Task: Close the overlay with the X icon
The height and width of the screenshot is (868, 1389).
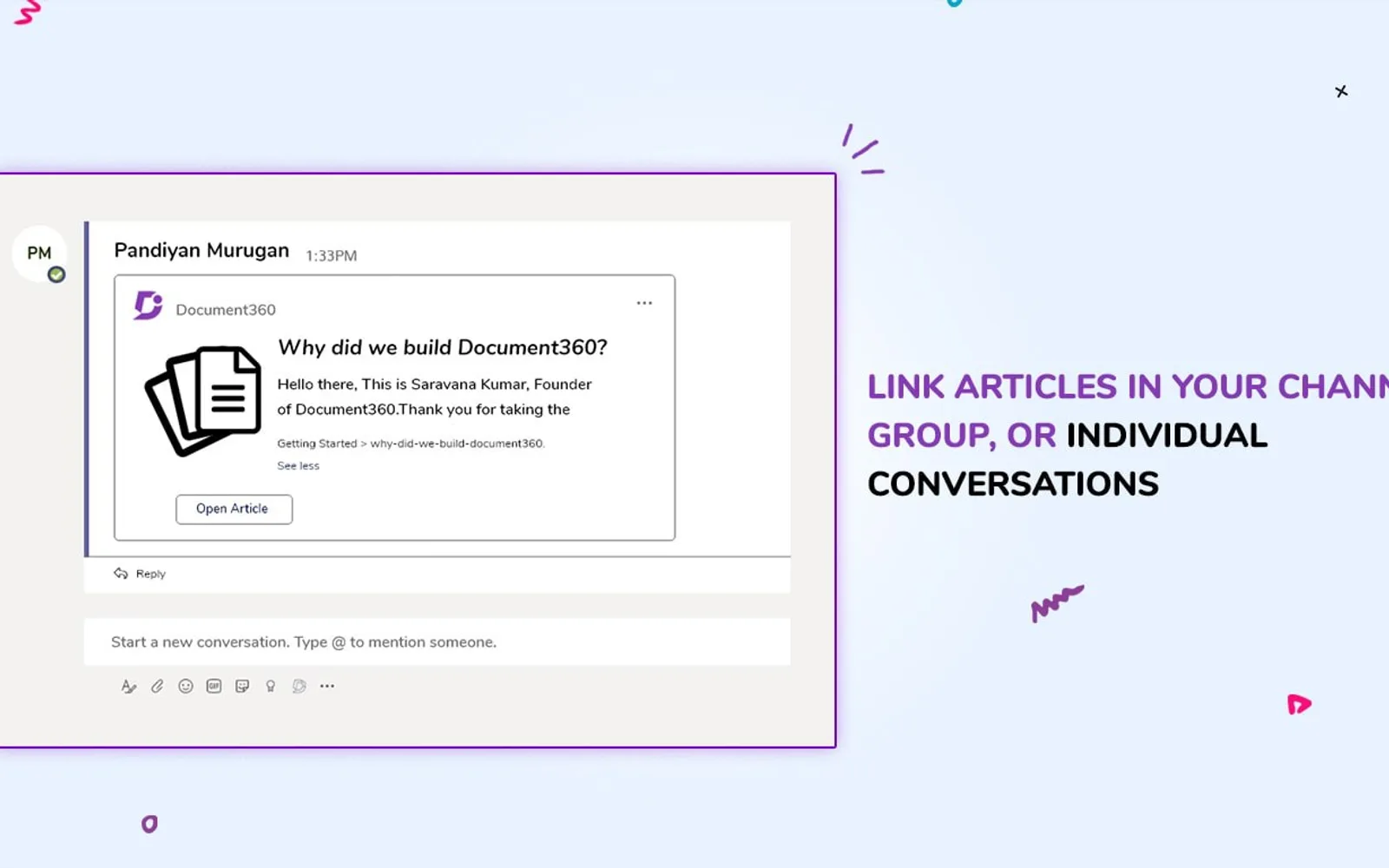Action: (x=1341, y=91)
